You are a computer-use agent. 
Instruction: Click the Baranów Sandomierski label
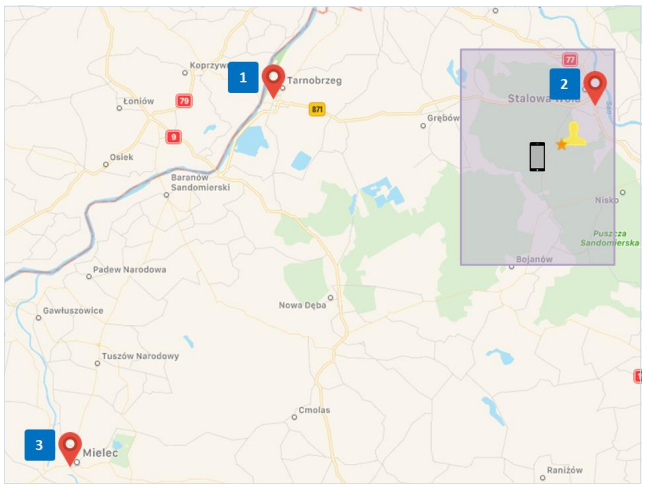[201, 182]
